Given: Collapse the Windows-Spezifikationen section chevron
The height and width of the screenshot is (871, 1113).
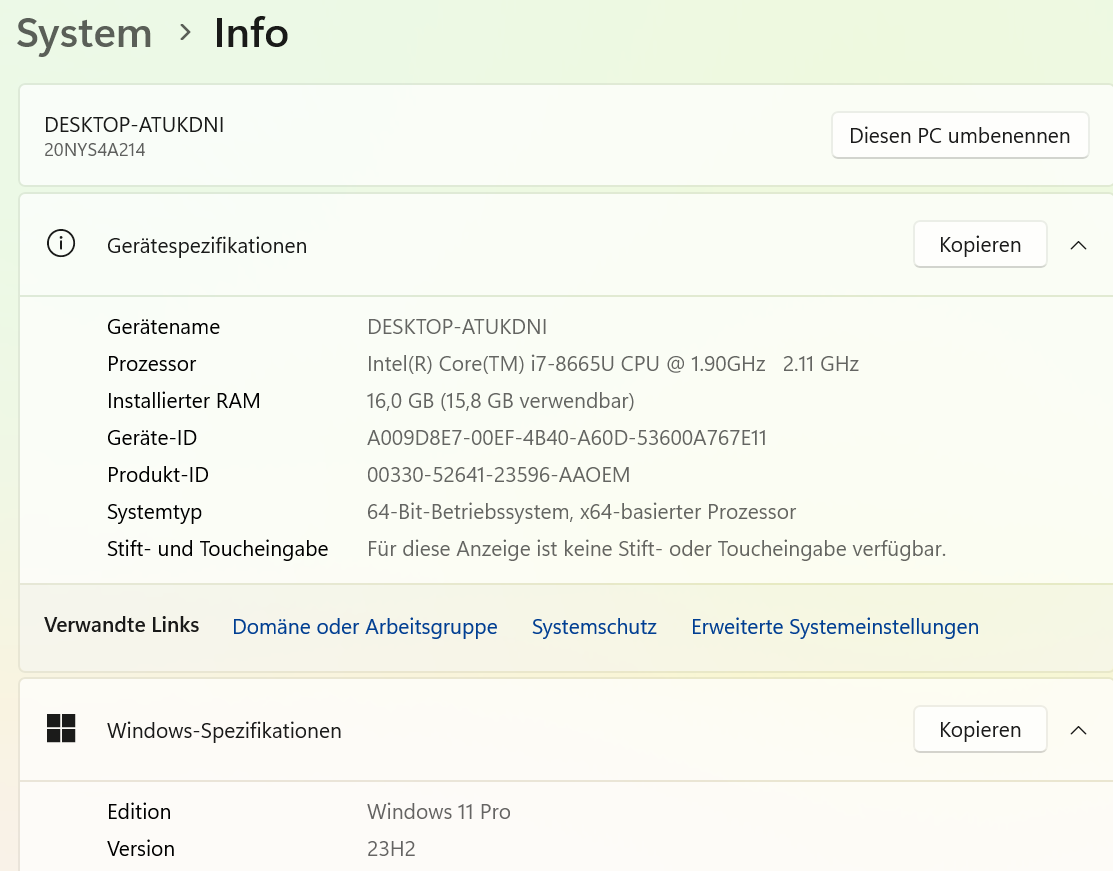Looking at the screenshot, I should click(1078, 730).
